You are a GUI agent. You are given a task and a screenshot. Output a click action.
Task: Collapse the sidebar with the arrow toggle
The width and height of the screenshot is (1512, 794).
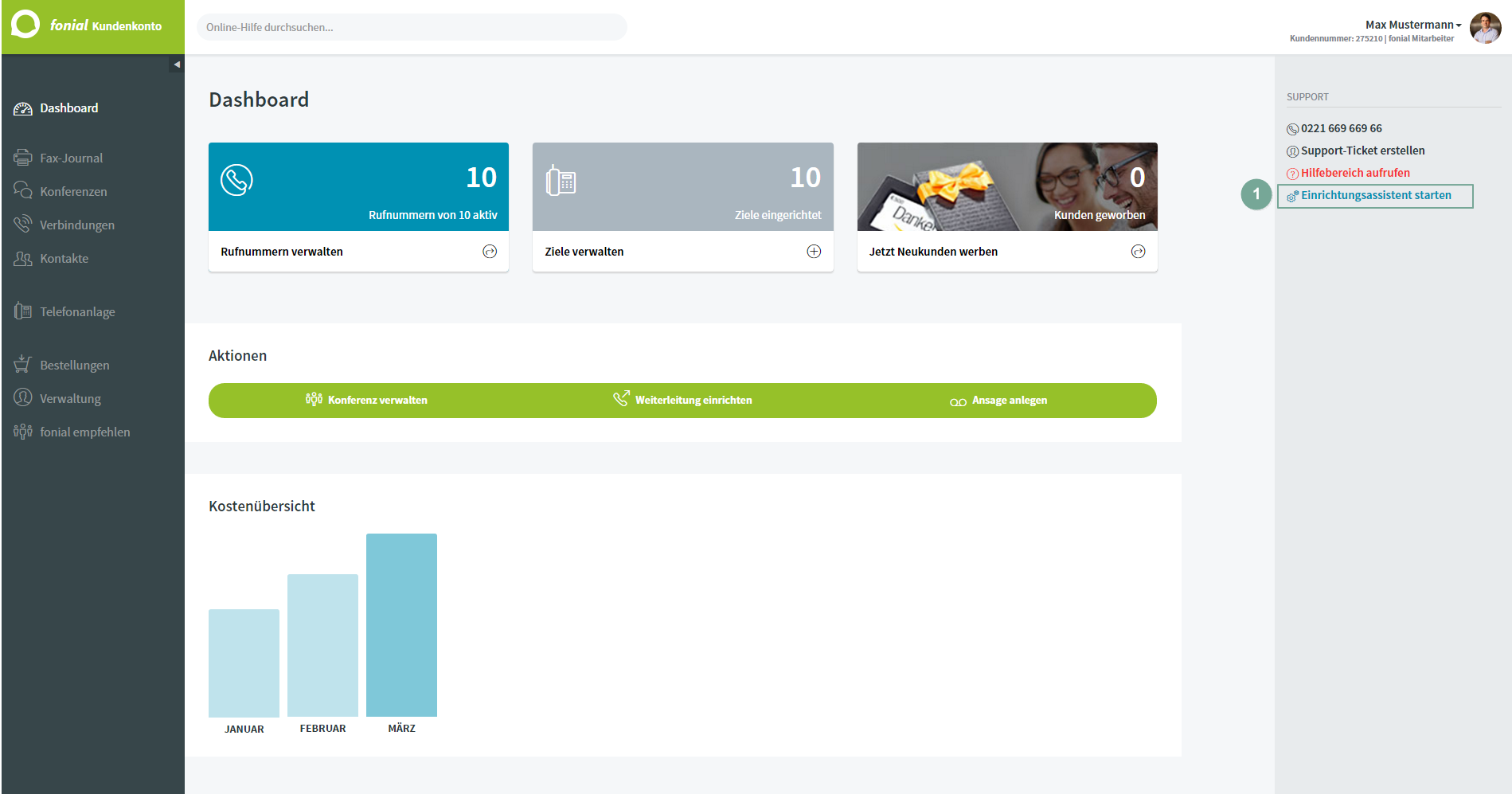(177, 65)
